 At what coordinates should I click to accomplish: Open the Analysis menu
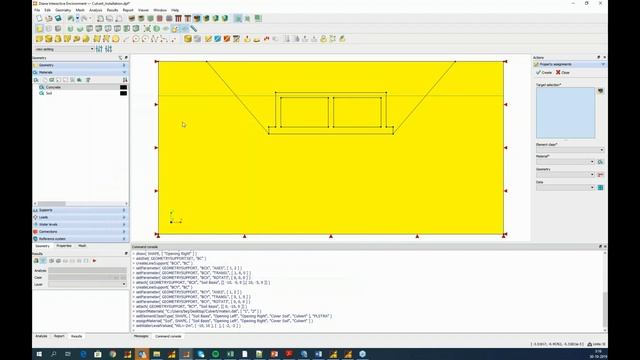coord(96,10)
